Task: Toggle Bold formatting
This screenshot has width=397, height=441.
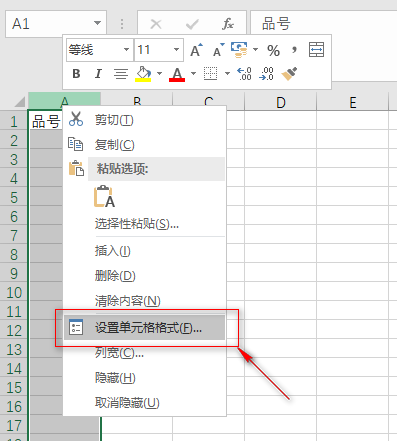Action: 76,74
